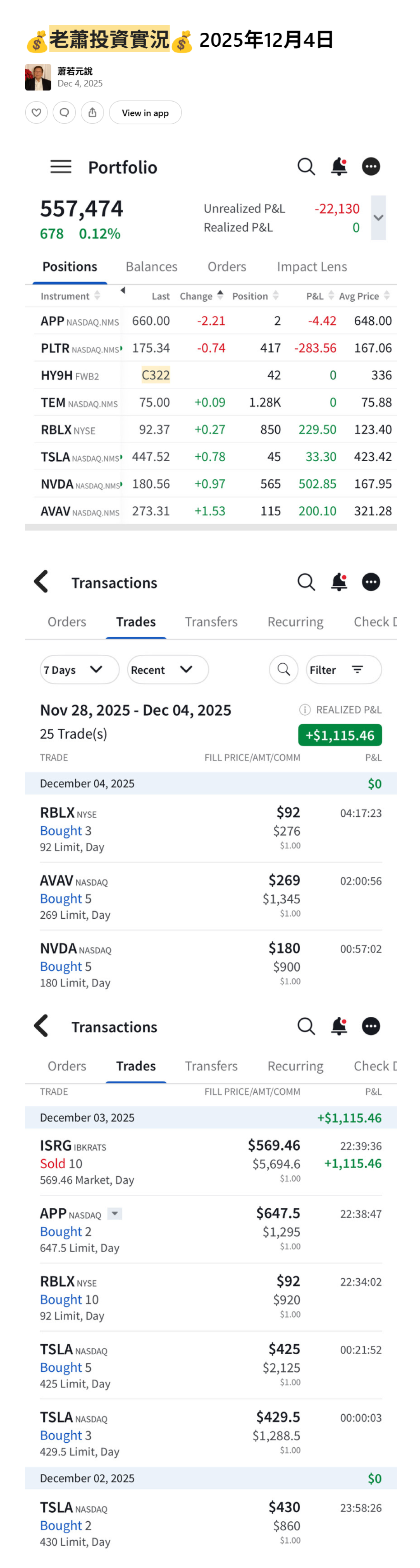The height and width of the screenshot is (1568, 420).
Task: Click the share upload icon
Action: tap(93, 113)
